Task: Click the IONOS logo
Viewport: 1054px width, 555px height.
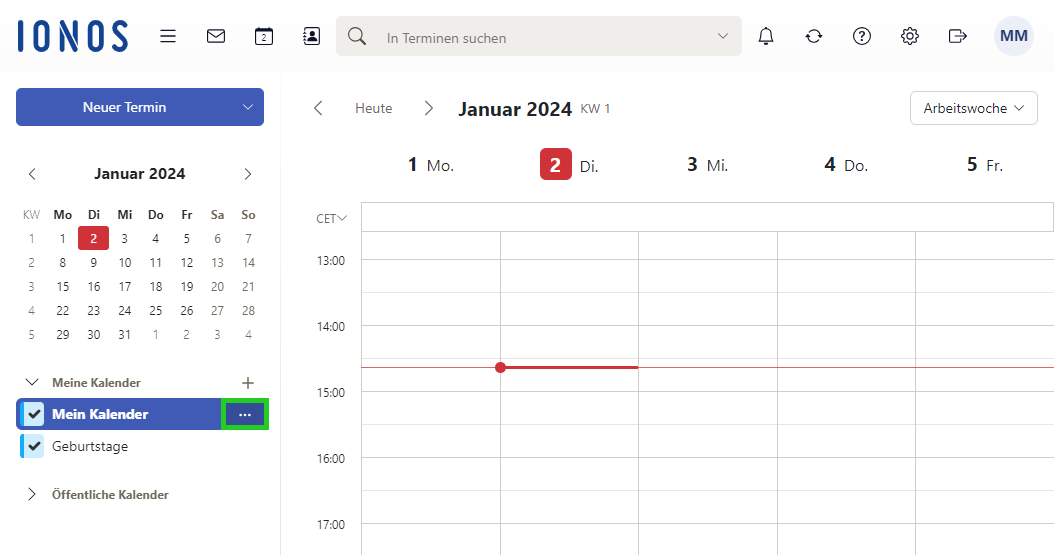Action: coord(73,36)
